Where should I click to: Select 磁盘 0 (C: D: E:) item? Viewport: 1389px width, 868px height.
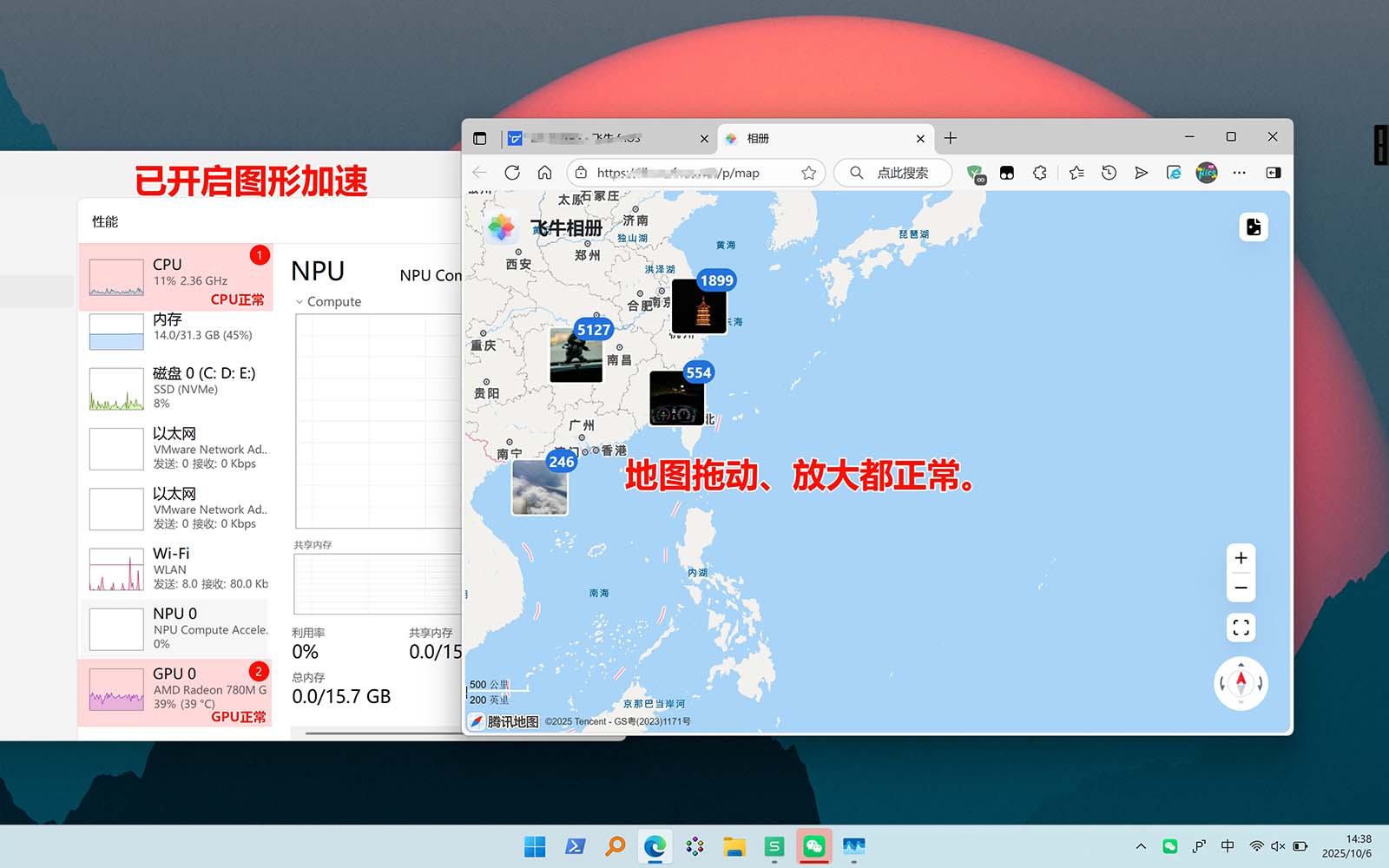(x=175, y=388)
